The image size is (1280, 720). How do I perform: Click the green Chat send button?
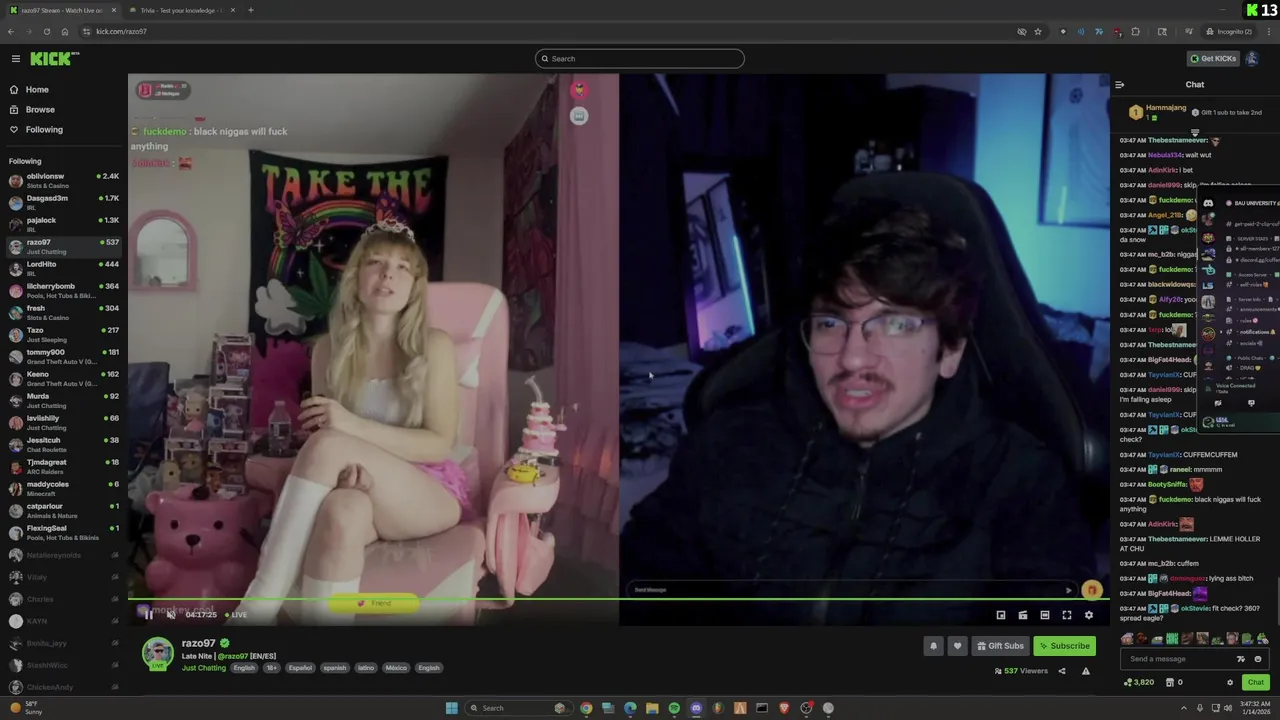pyautogui.click(x=1255, y=682)
